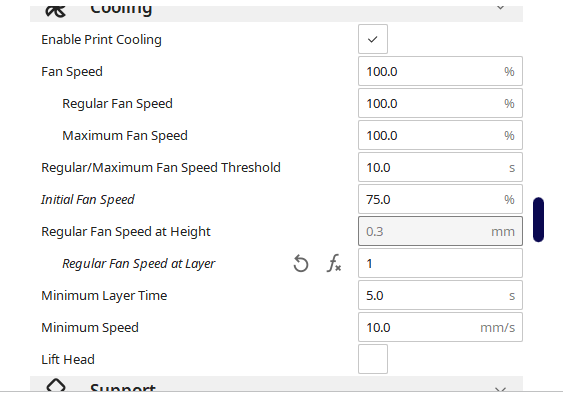Click the Support section title
This screenshot has width=563, height=398.
coord(123,387)
